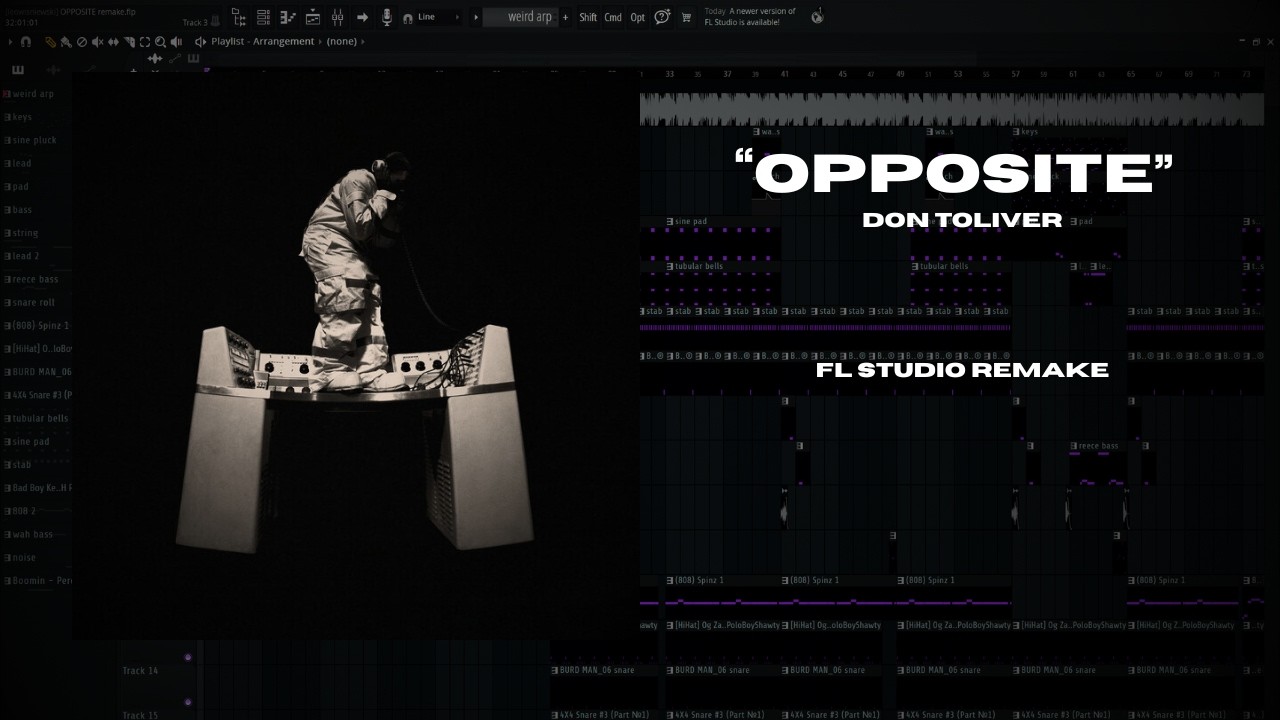Click timeline bar marker 33
This screenshot has height=720, width=1280.
[x=669, y=74]
